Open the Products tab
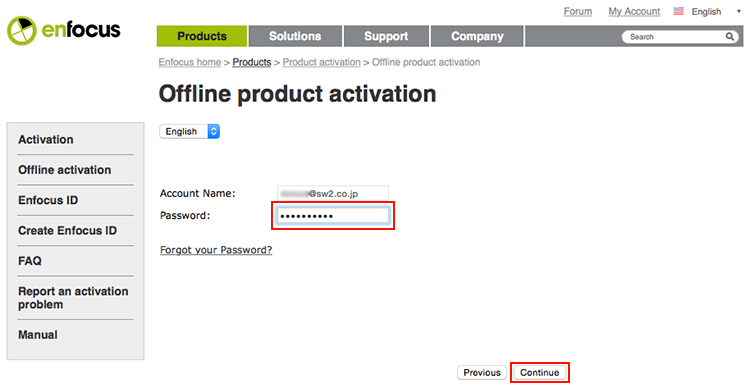Image resolution: width=750 pixels, height=388 pixels. pyautogui.click(x=202, y=36)
